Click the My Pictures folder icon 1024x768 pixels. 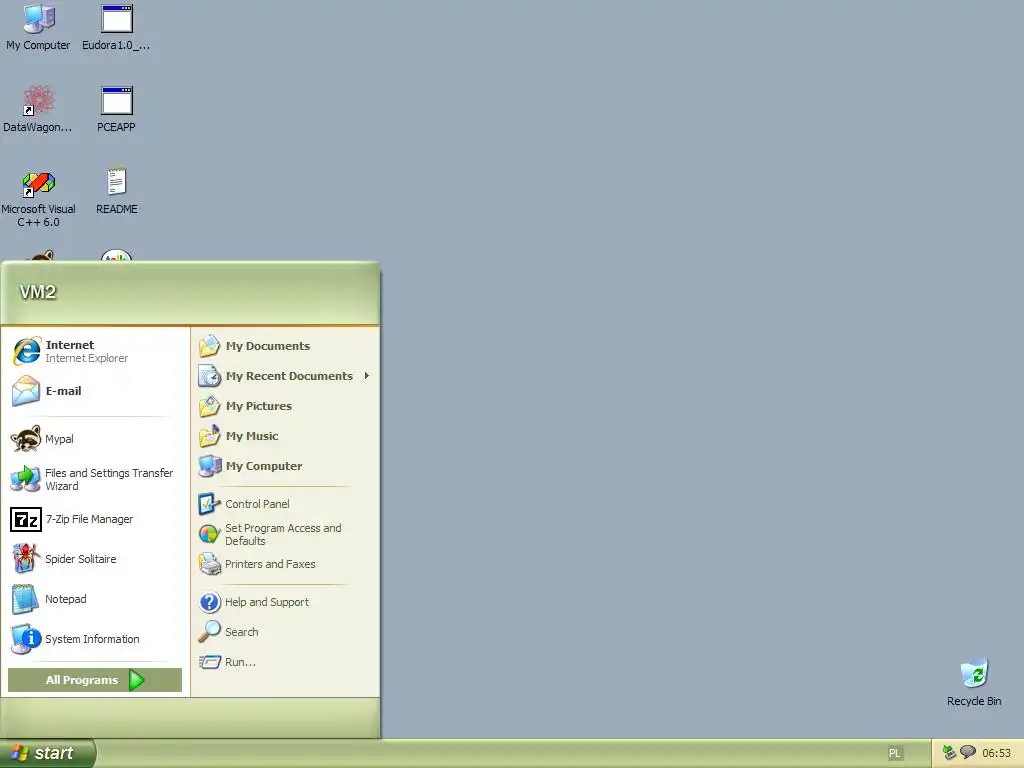coord(210,406)
